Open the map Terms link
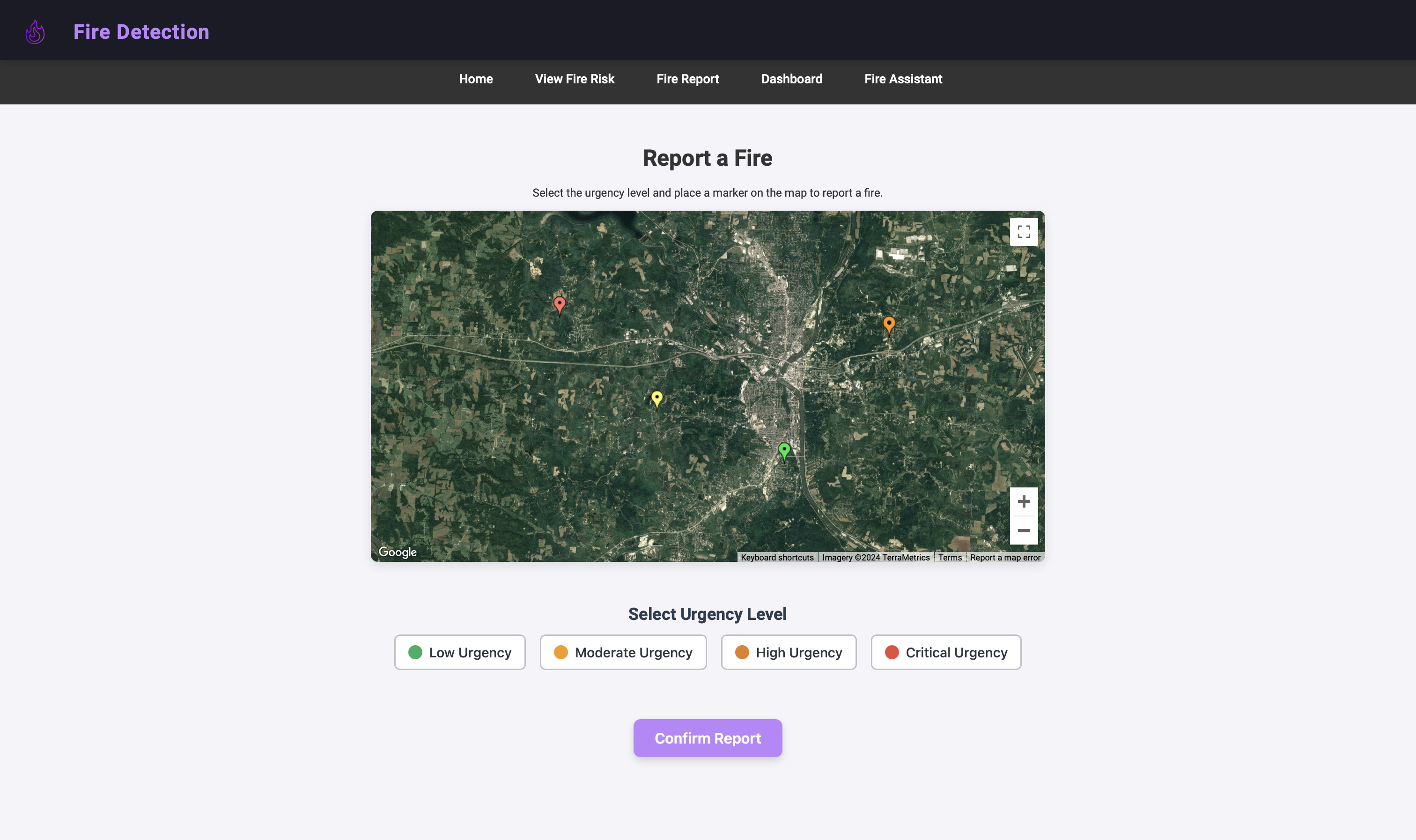This screenshot has height=840, width=1416. 950,558
